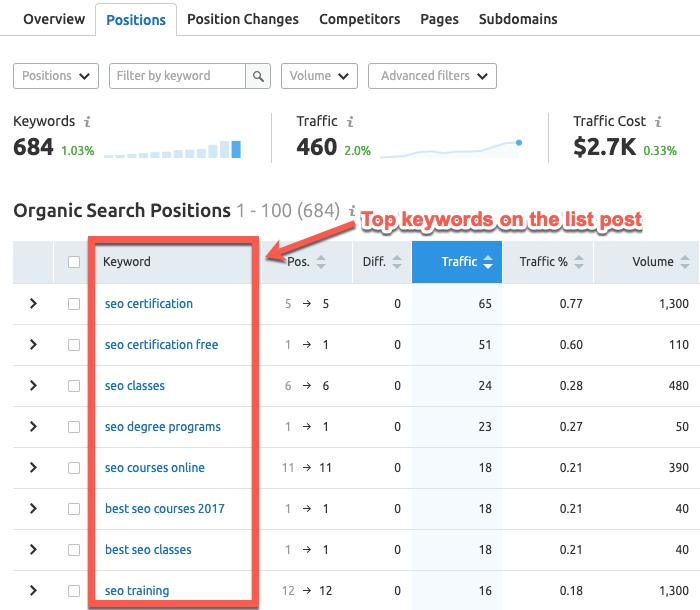Viewport: 700px width, 610px height.
Task: Click the info icon next to Traffic Cost
Action: click(x=658, y=122)
